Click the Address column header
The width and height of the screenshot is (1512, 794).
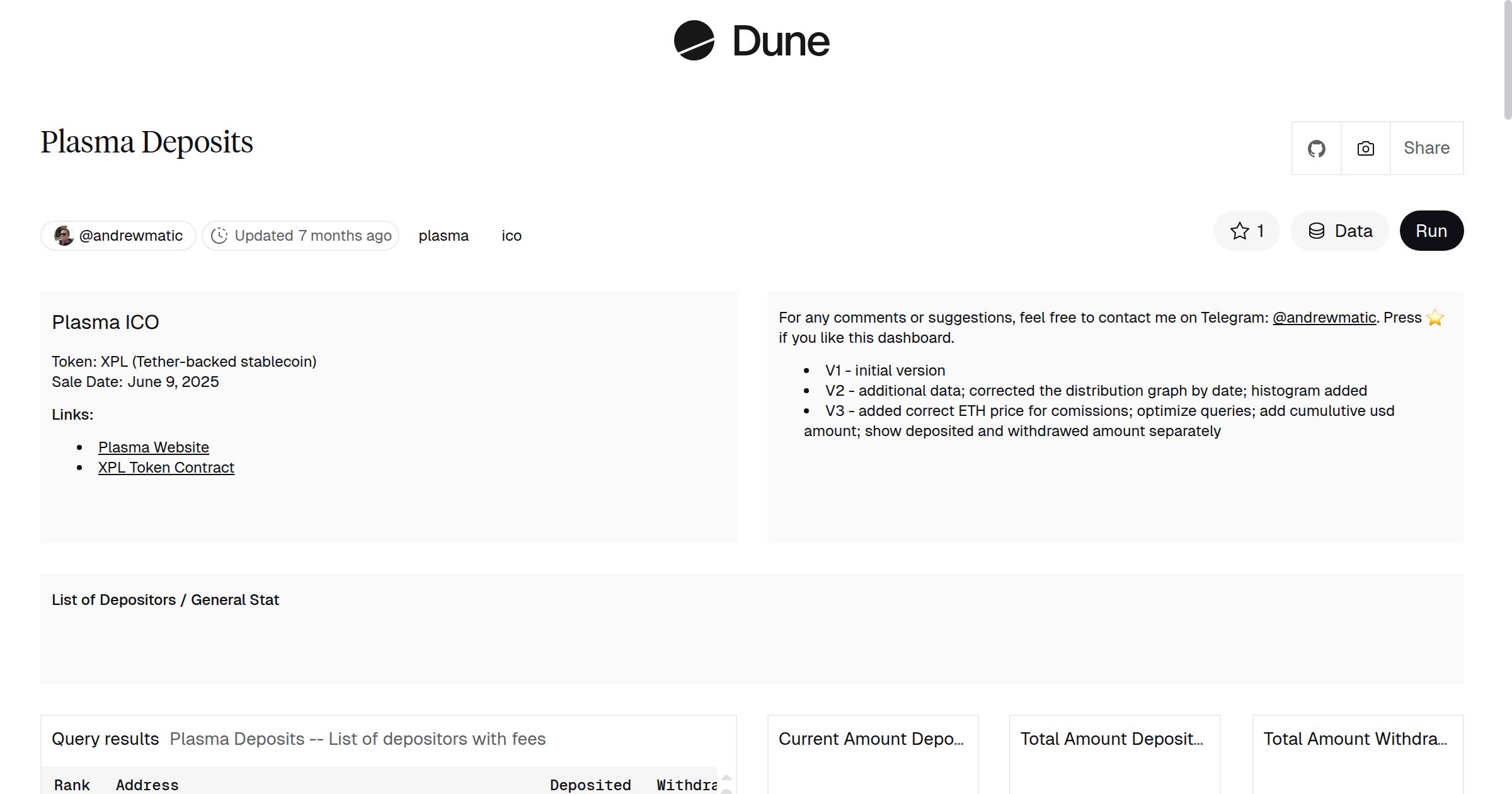147,785
